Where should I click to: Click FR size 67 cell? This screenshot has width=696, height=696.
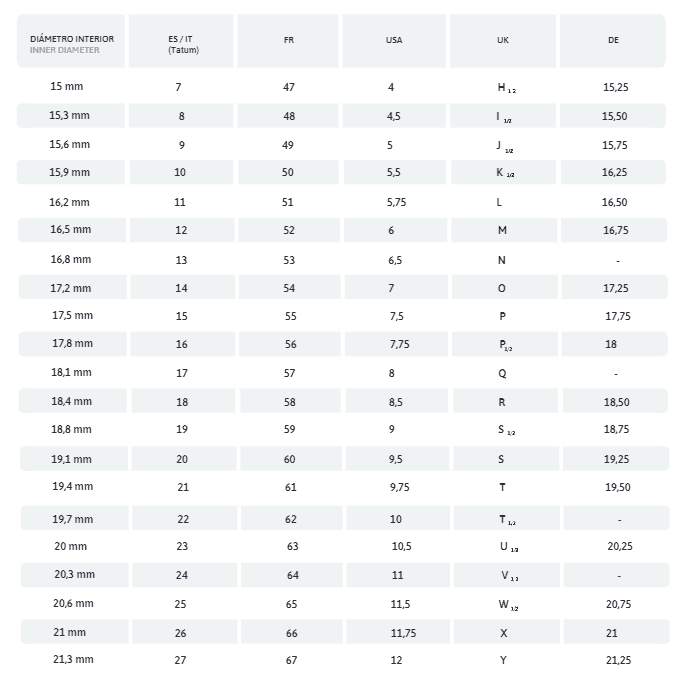click(x=292, y=660)
